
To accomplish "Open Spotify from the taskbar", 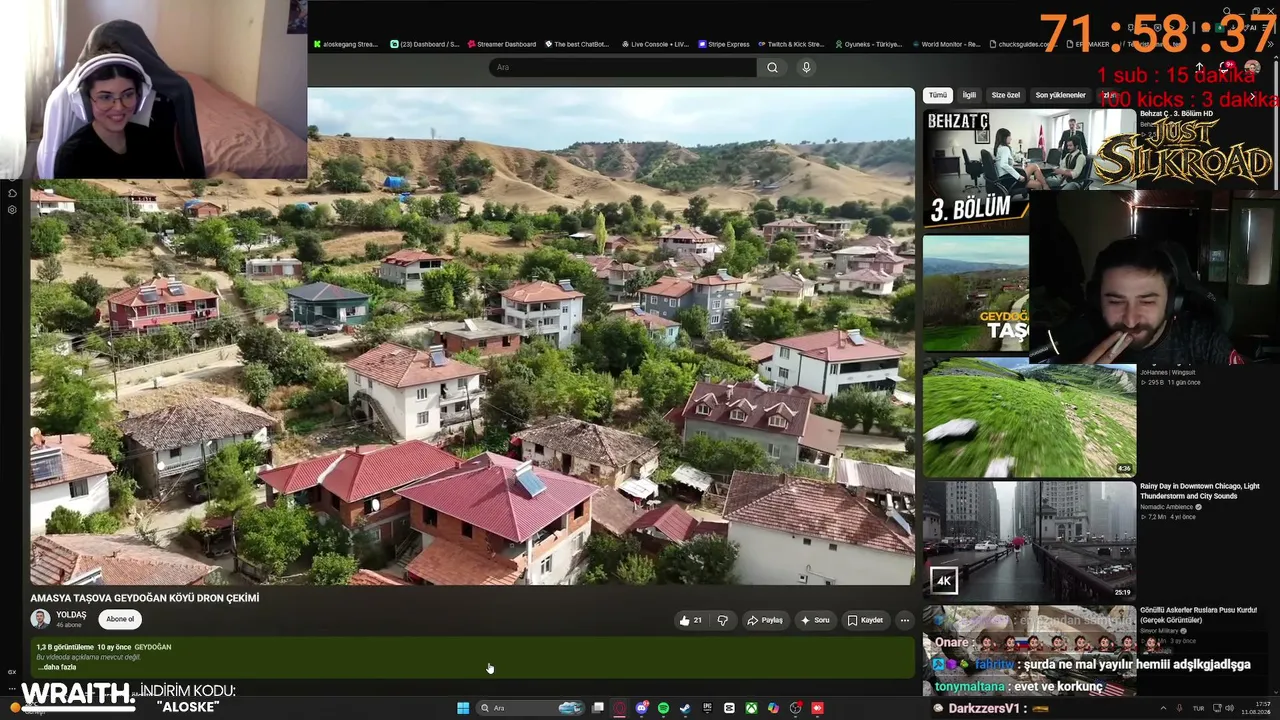I will (x=663, y=708).
